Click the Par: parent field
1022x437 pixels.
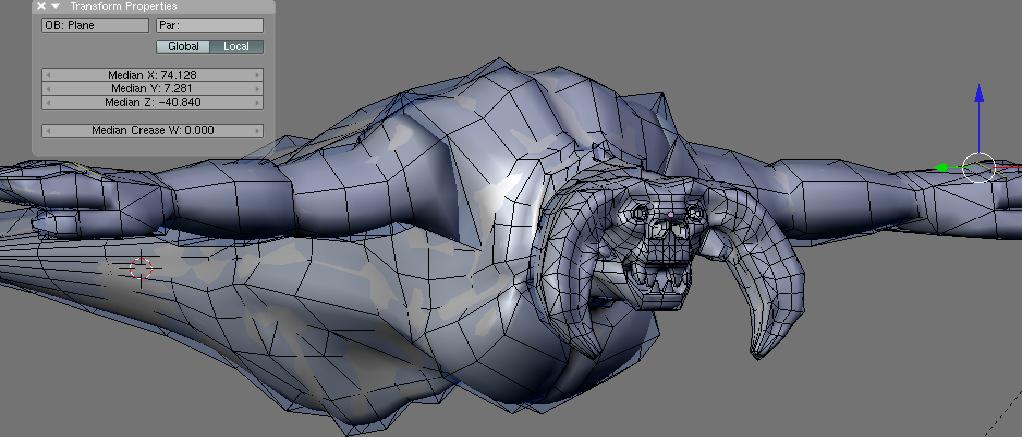pyautogui.click(x=210, y=25)
